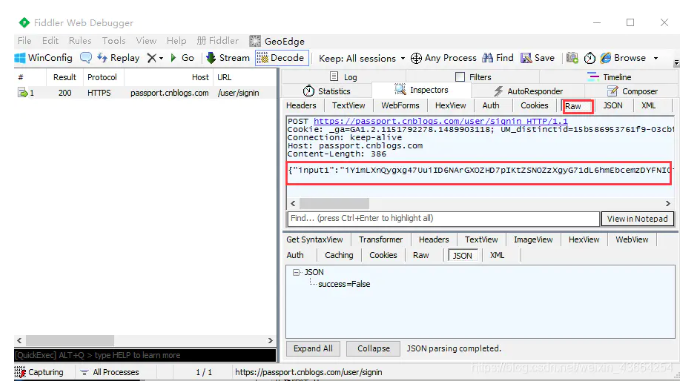Click the WinConfig Windows logo icon
This screenshot has width=685, height=386.
click(x=20, y=58)
